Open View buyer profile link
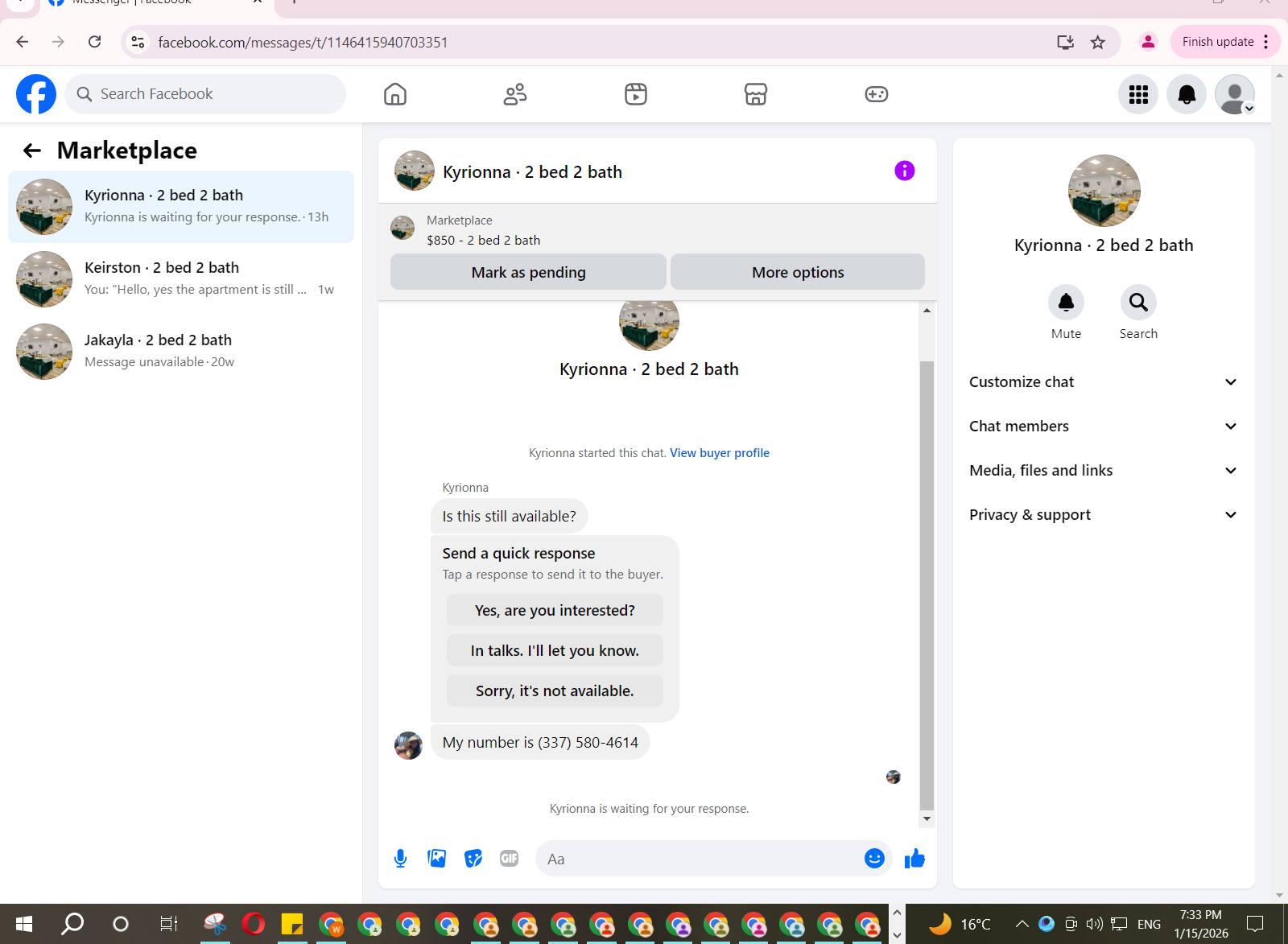The width and height of the screenshot is (1288, 944). click(720, 453)
